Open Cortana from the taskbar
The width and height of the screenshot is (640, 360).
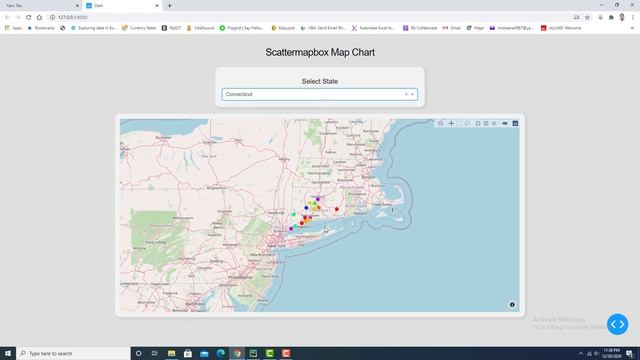[x=138, y=353]
